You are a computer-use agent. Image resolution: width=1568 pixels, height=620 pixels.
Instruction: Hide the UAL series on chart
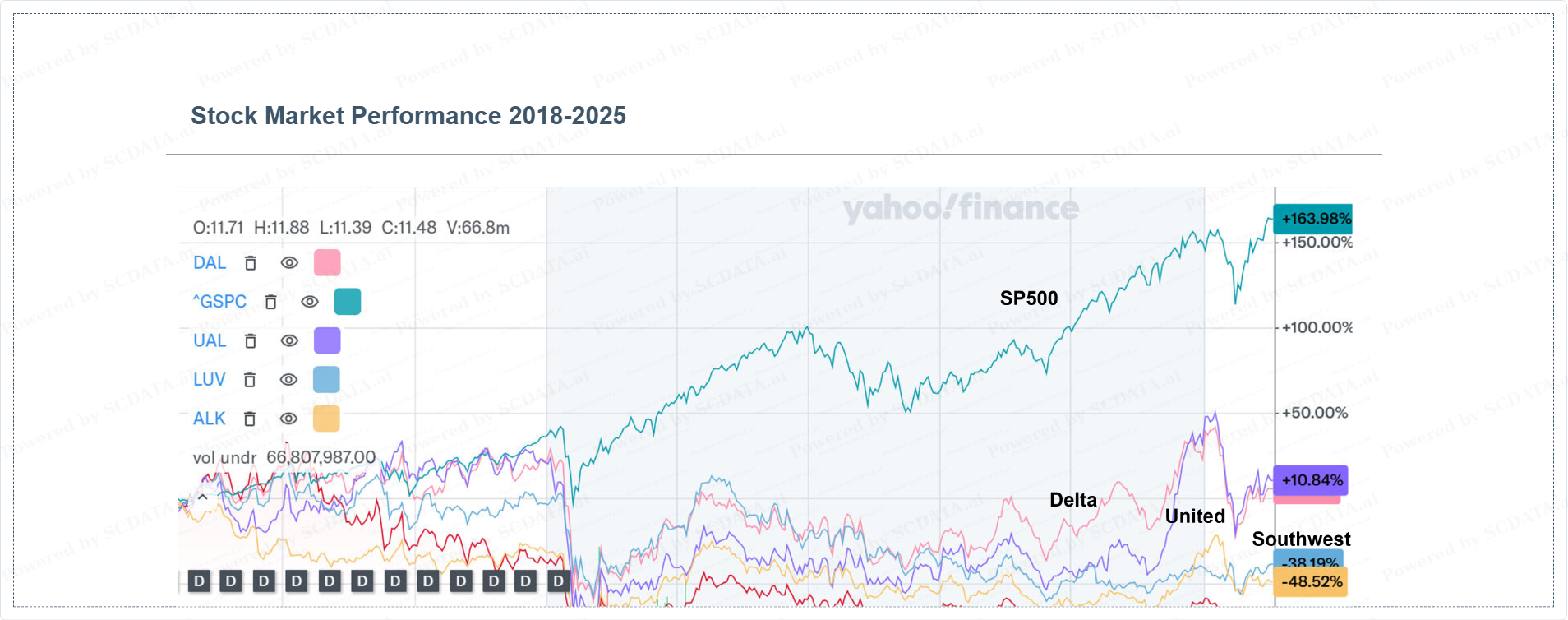[x=289, y=340]
